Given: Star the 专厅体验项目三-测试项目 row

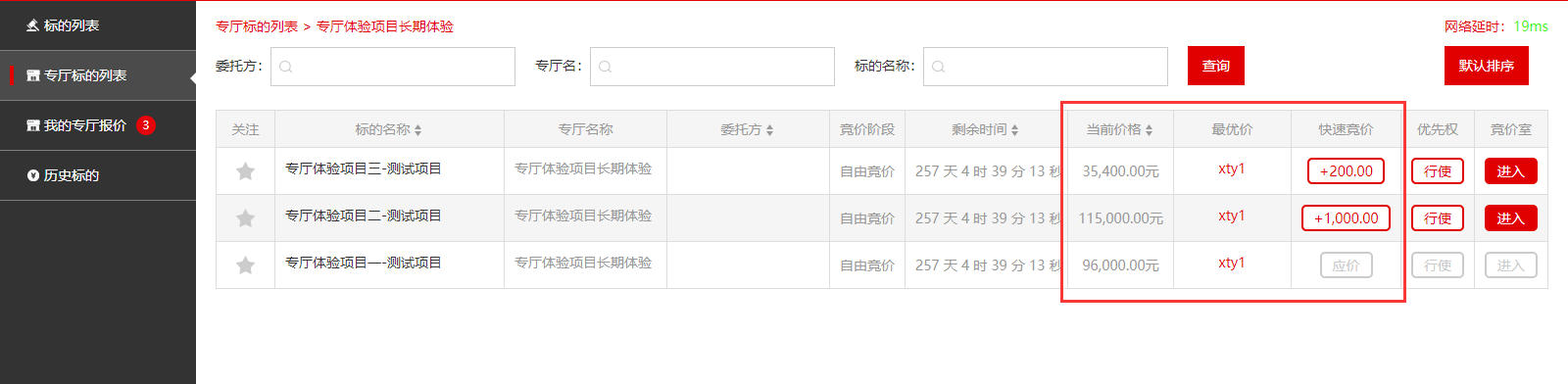Looking at the screenshot, I should [245, 171].
